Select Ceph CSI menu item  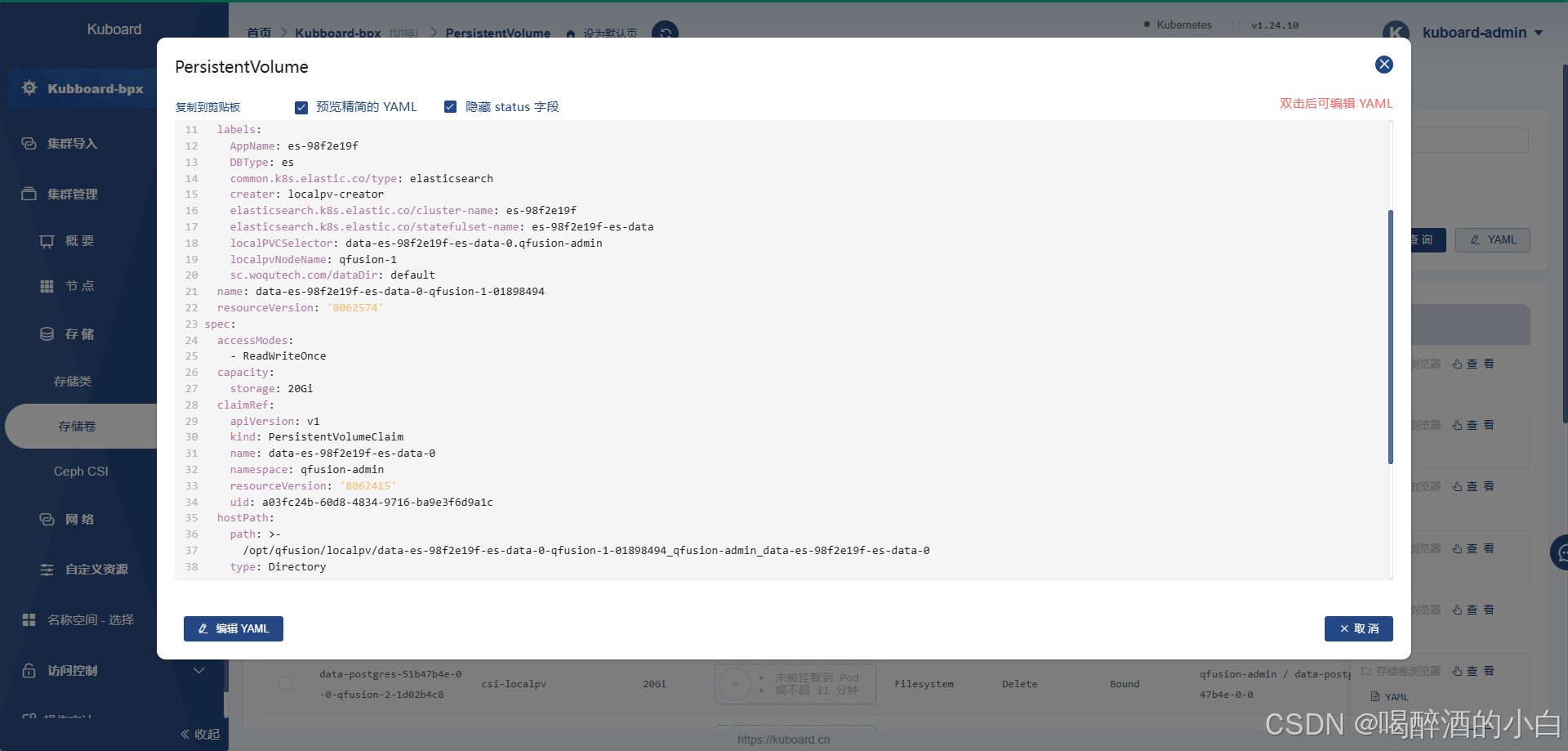[81, 472]
